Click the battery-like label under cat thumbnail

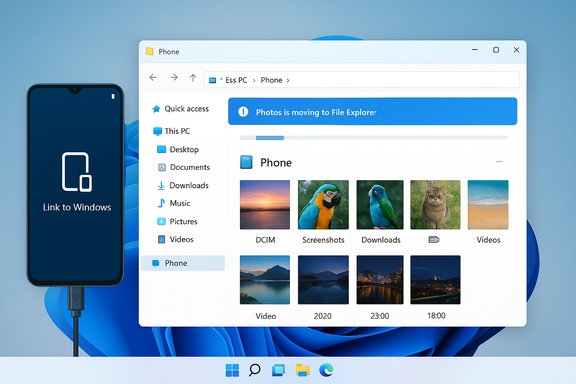[434, 240]
